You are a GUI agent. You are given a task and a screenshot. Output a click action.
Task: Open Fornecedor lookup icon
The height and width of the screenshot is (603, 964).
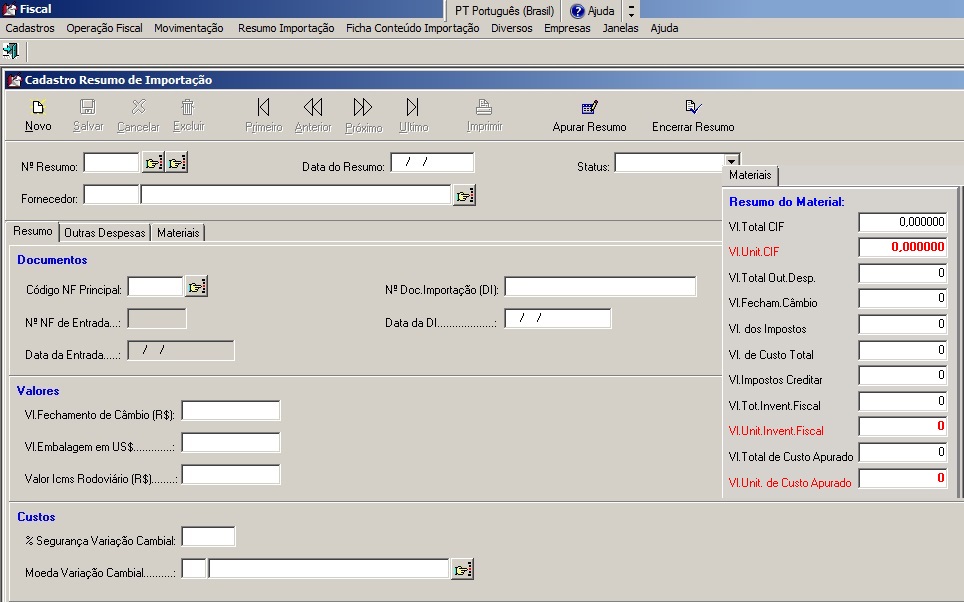(x=464, y=196)
